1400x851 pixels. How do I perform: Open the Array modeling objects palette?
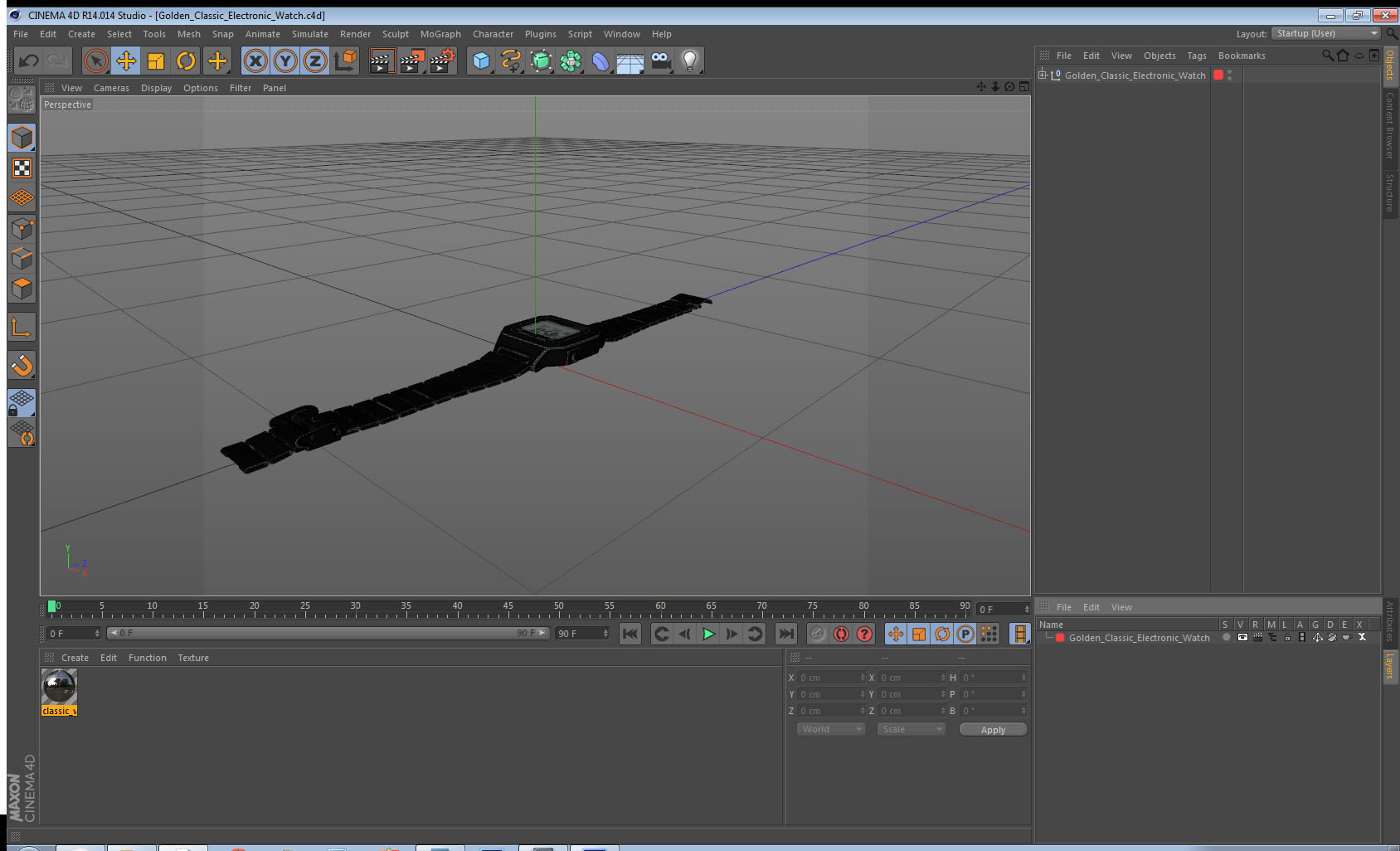tap(571, 61)
